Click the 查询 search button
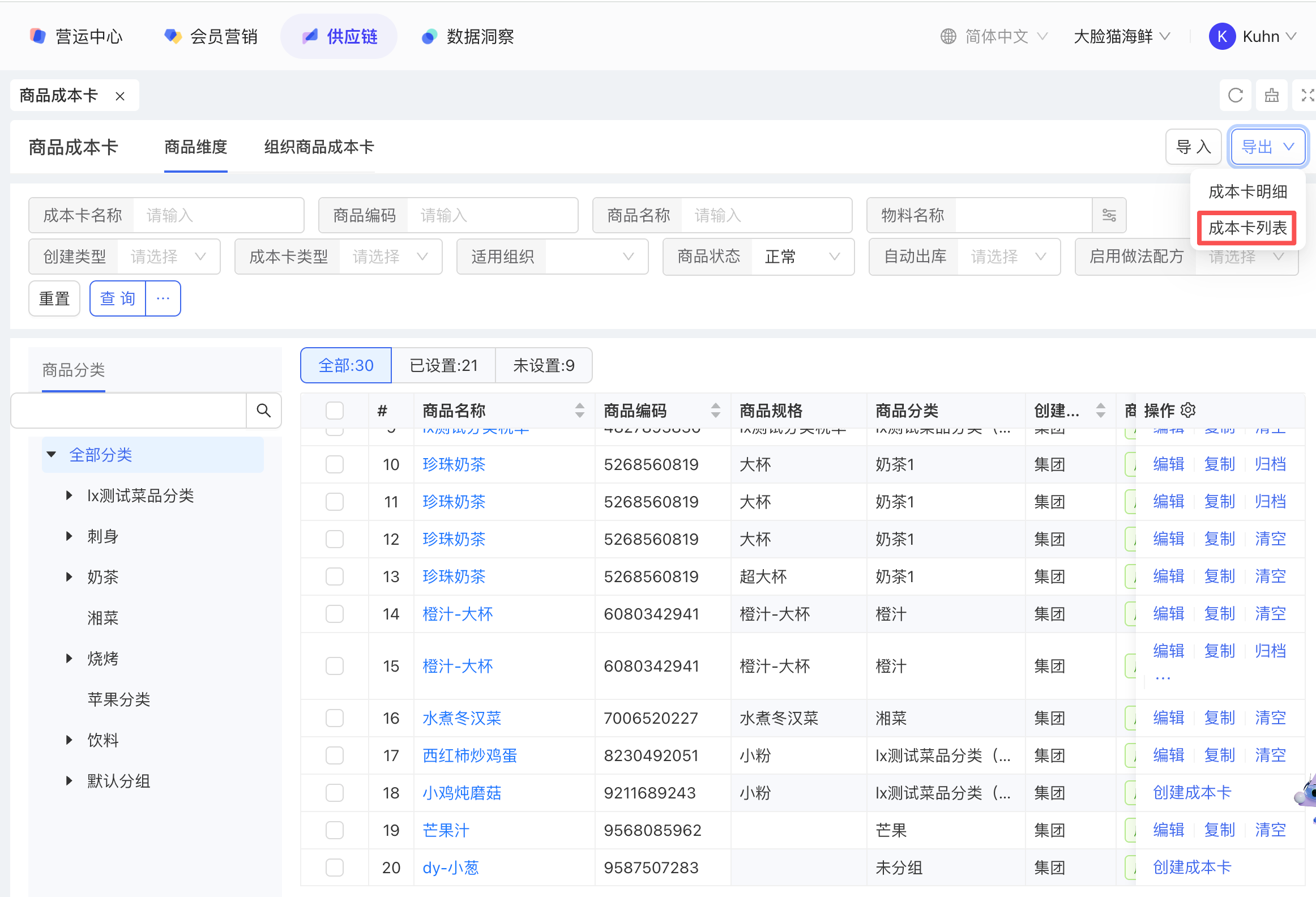The image size is (1316, 897). point(118,298)
